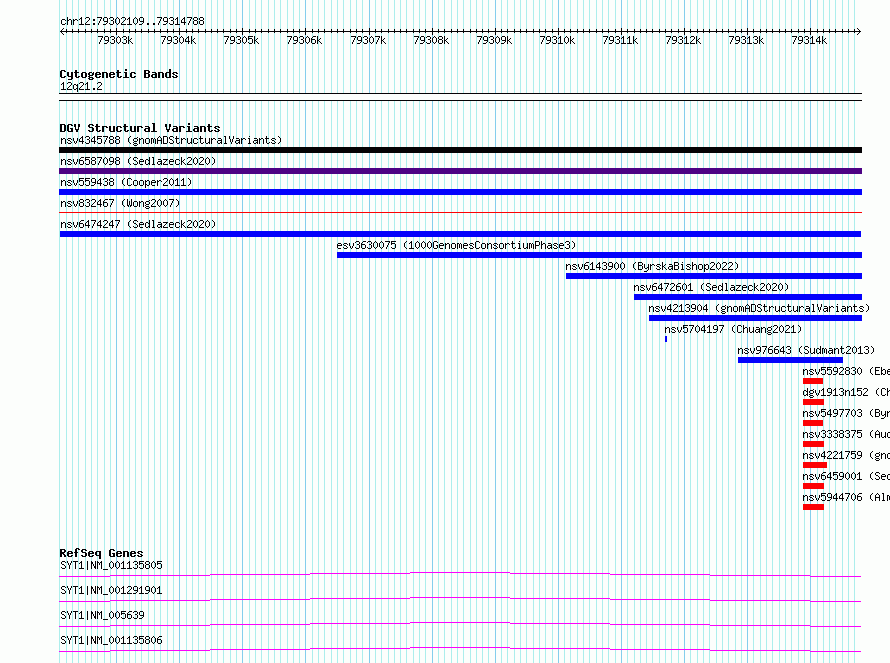Click the DGV Structural Variants track heading
The width and height of the screenshot is (890, 663).
[140, 128]
